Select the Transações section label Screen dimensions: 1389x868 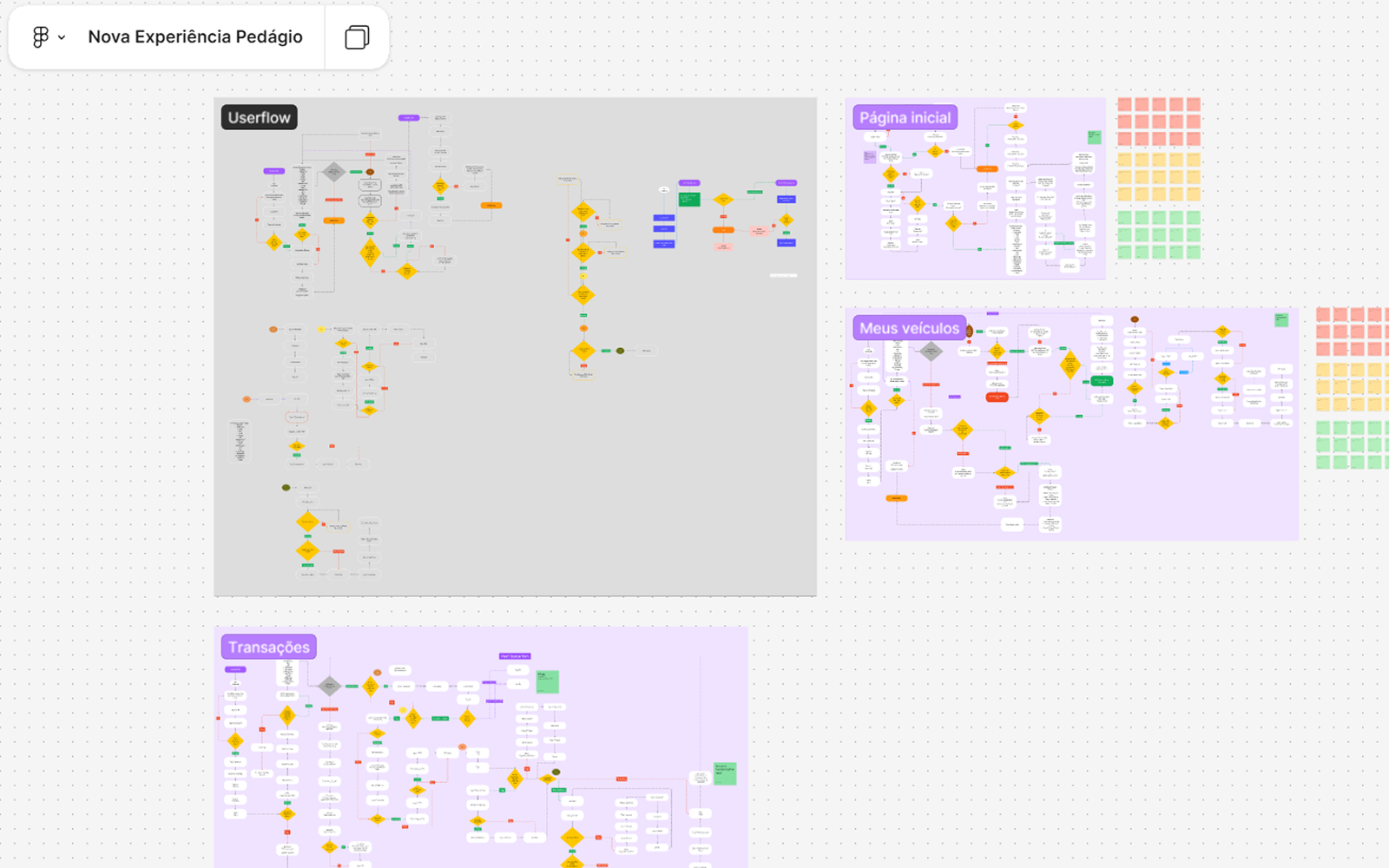[x=269, y=647]
